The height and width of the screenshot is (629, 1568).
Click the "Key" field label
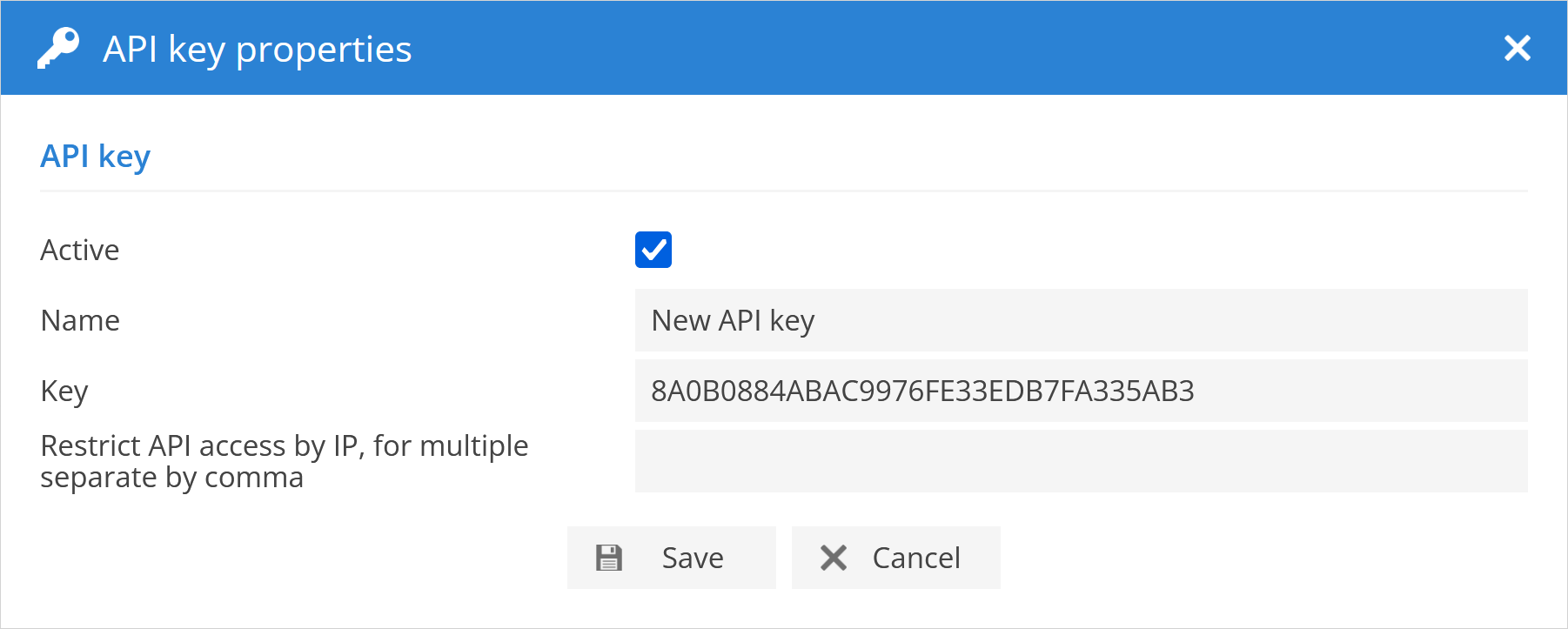[x=64, y=391]
